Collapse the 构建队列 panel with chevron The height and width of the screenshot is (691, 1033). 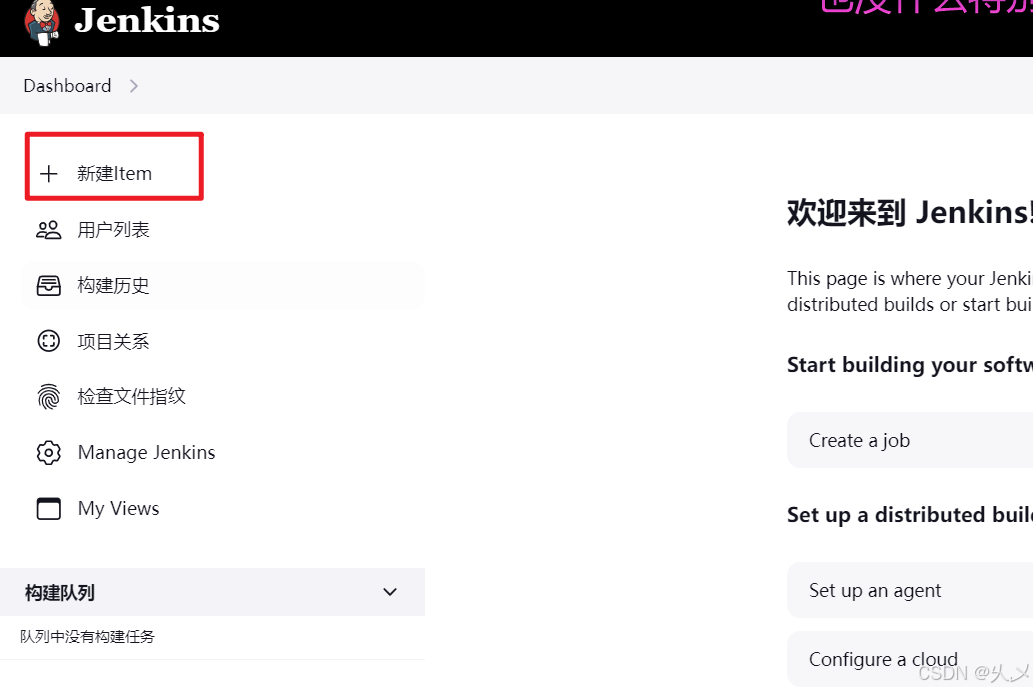[390, 592]
